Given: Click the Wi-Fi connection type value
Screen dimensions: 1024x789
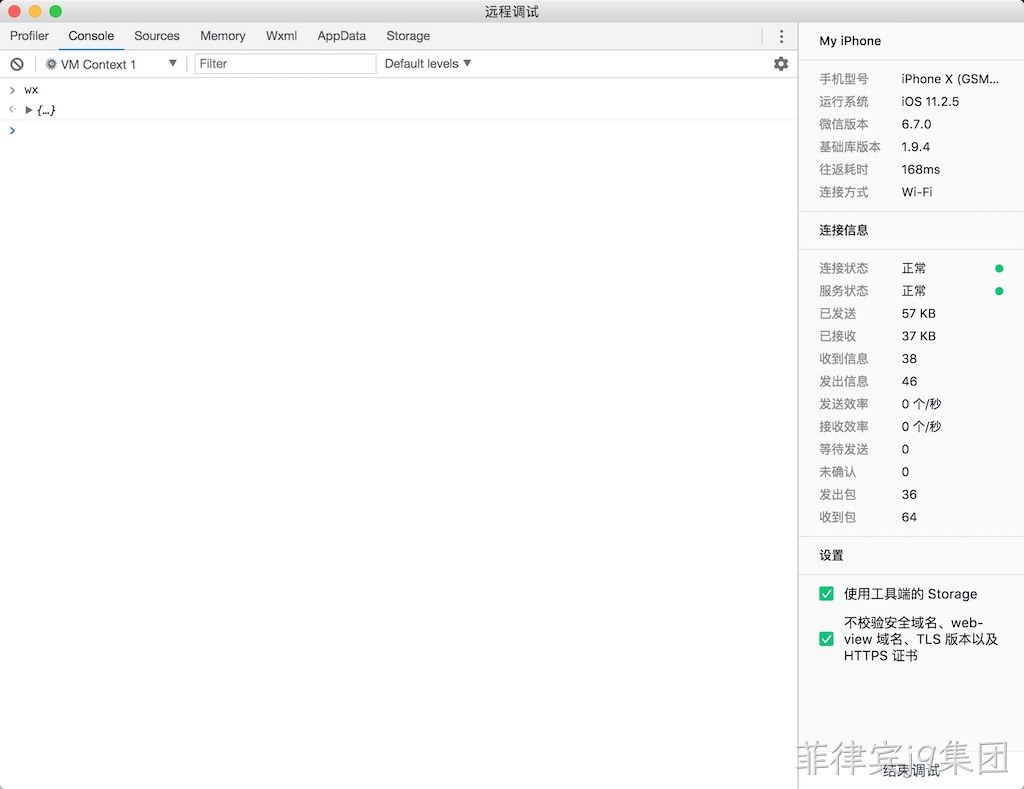Looking at the screenshot, I should pos(917,192).
